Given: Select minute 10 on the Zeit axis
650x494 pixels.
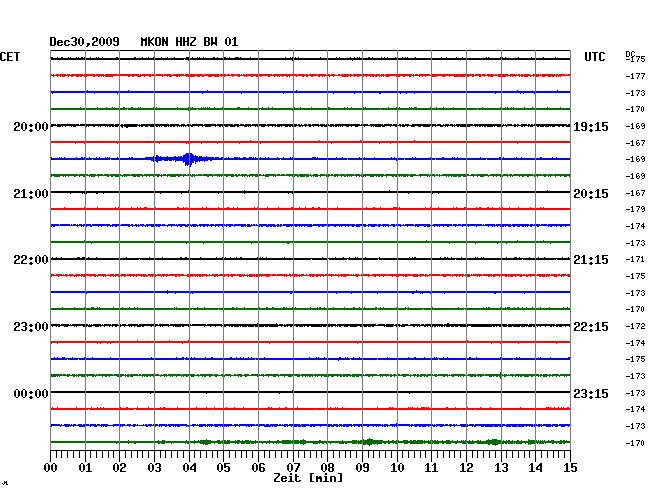Looking at the screenshot, I should (x=397, y=468).
